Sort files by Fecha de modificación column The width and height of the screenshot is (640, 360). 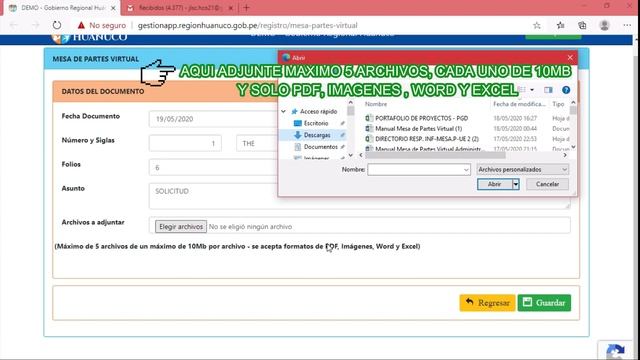pos(519,104)
